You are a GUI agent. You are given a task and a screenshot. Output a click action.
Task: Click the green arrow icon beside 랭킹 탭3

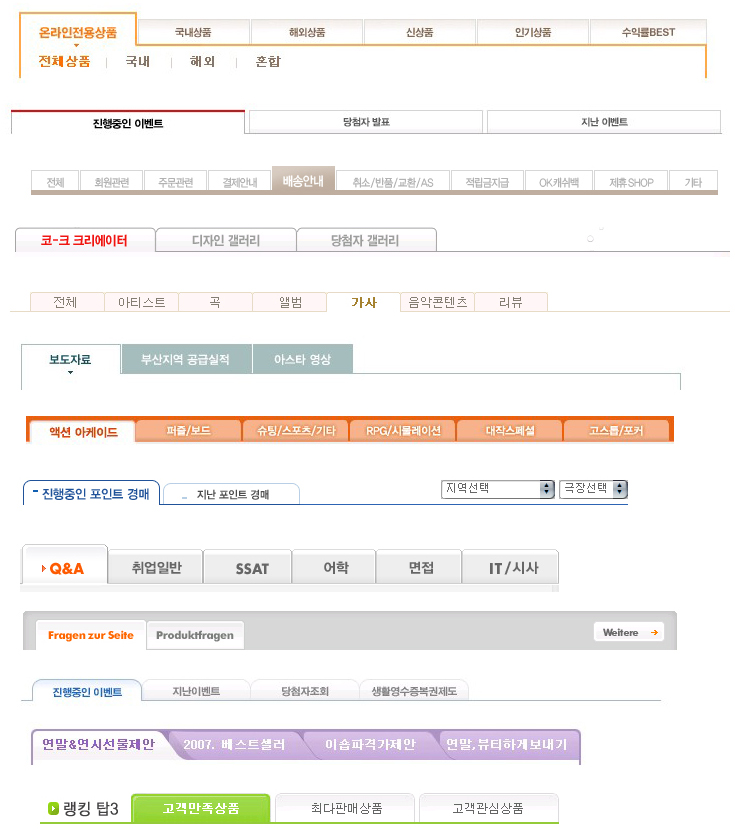click(53, 808)
